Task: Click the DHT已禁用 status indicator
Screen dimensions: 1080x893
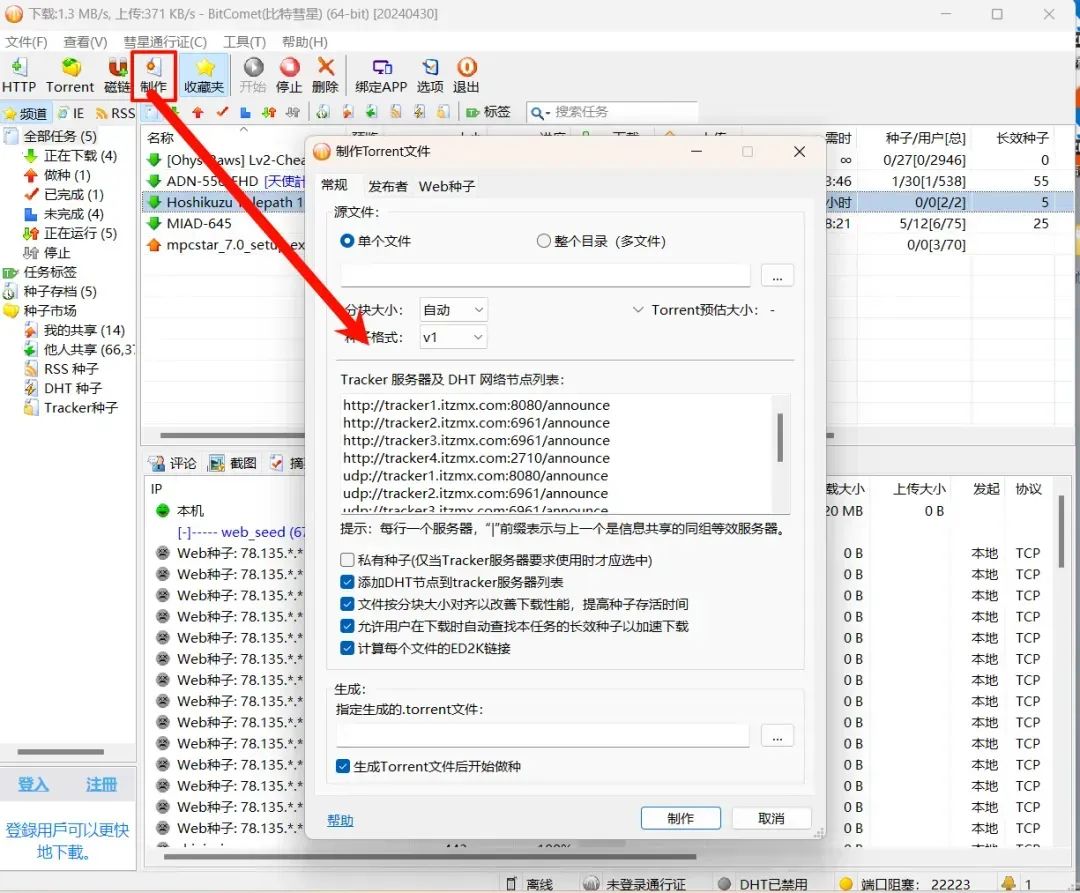Action: pyautogui.click(x=724, y=883)
